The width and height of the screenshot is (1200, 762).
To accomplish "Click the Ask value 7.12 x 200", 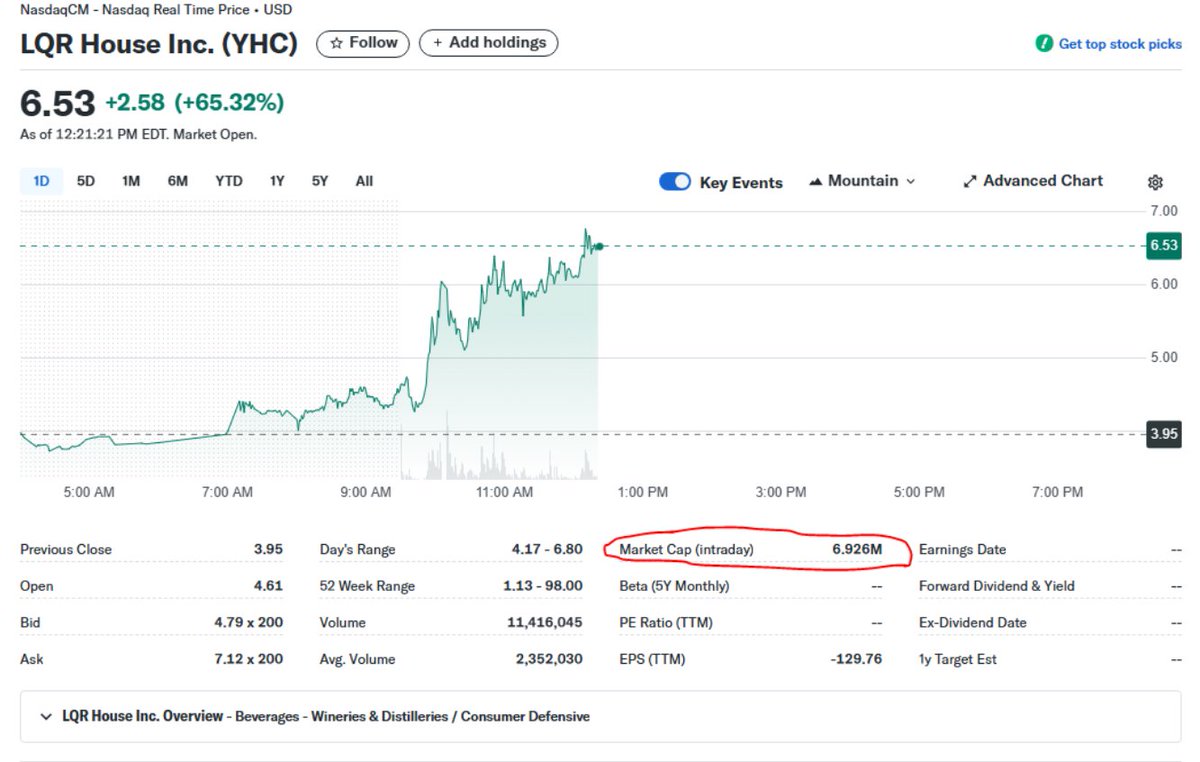I will pos(248,659).
